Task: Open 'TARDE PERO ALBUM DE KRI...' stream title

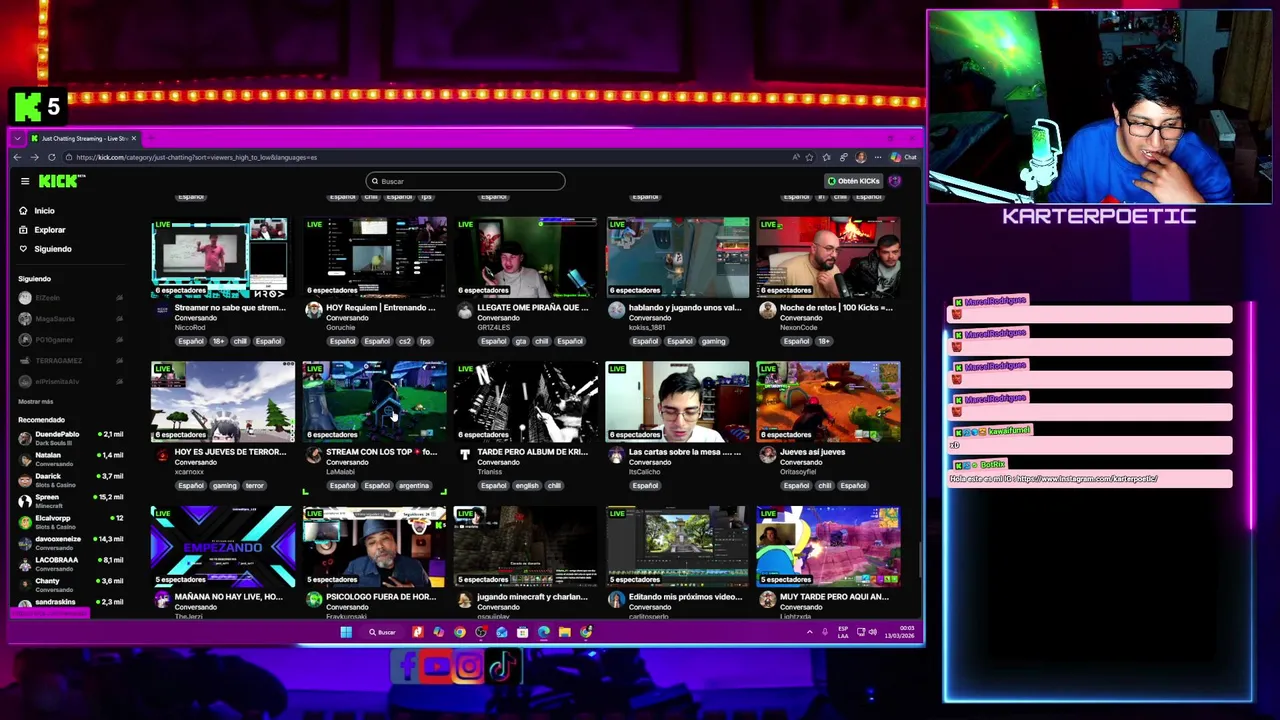Action: pos(532,452)
